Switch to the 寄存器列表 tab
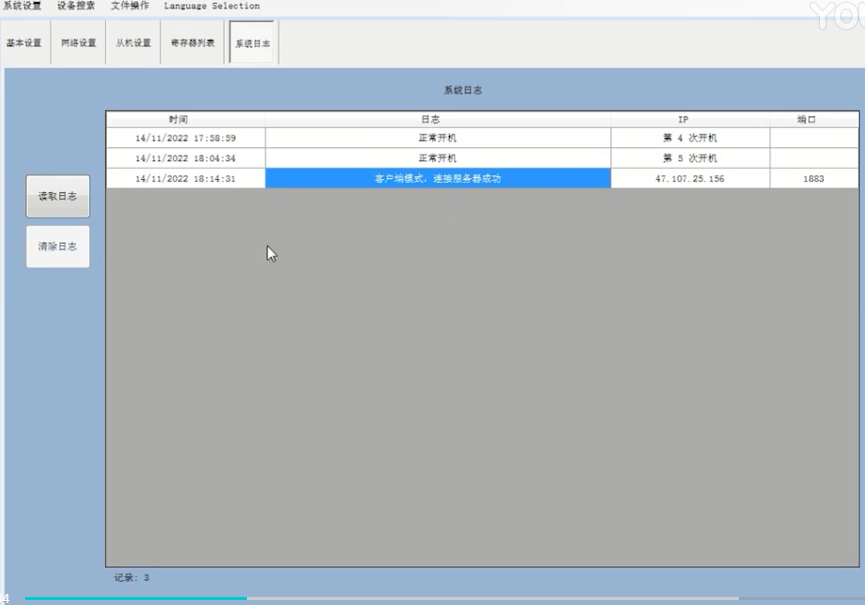Viewport: 865px width, 605px height. click(192, 43)
